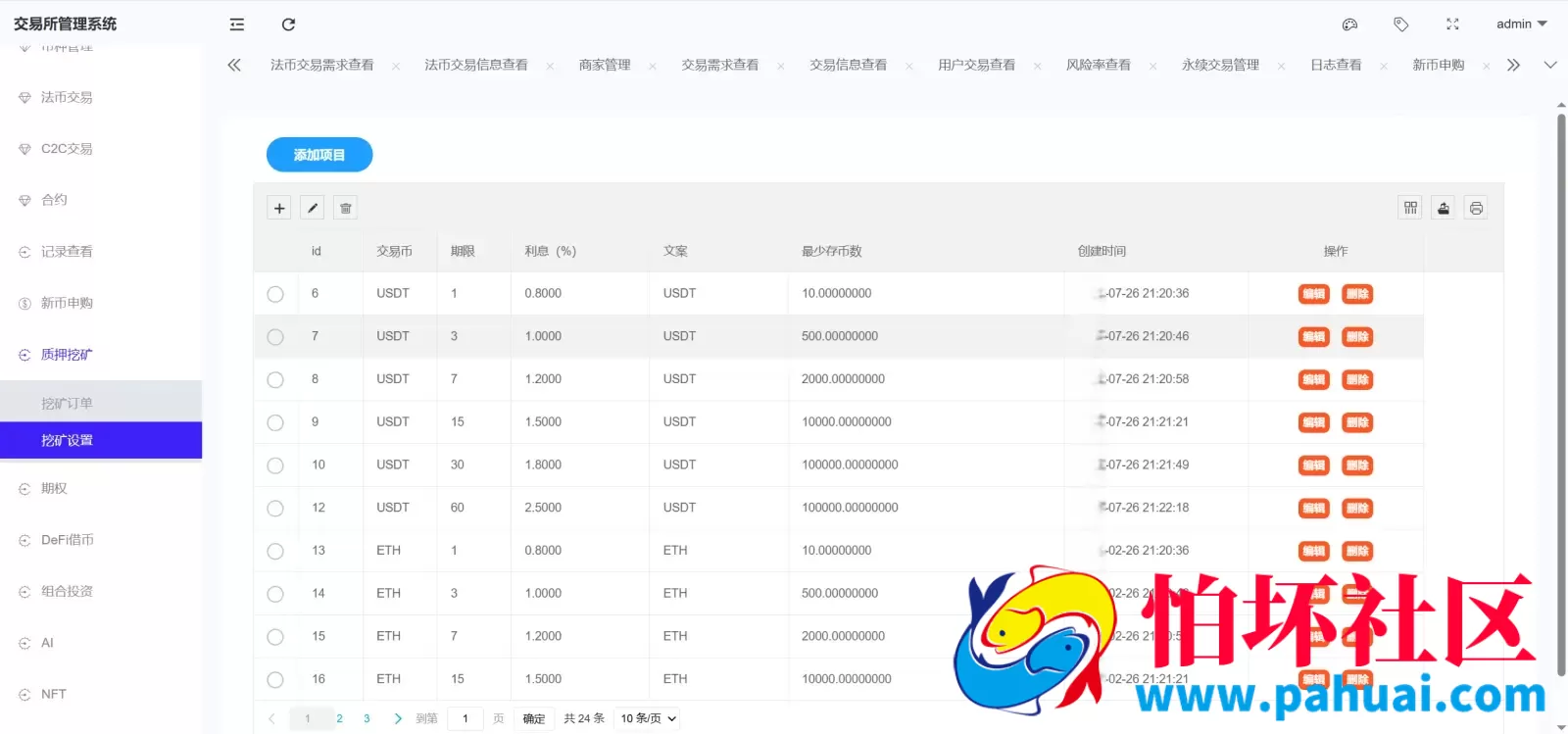Select the radio button for row id 15
The width and height of the screenshot is (1568, 734).
tap(275, 637)
